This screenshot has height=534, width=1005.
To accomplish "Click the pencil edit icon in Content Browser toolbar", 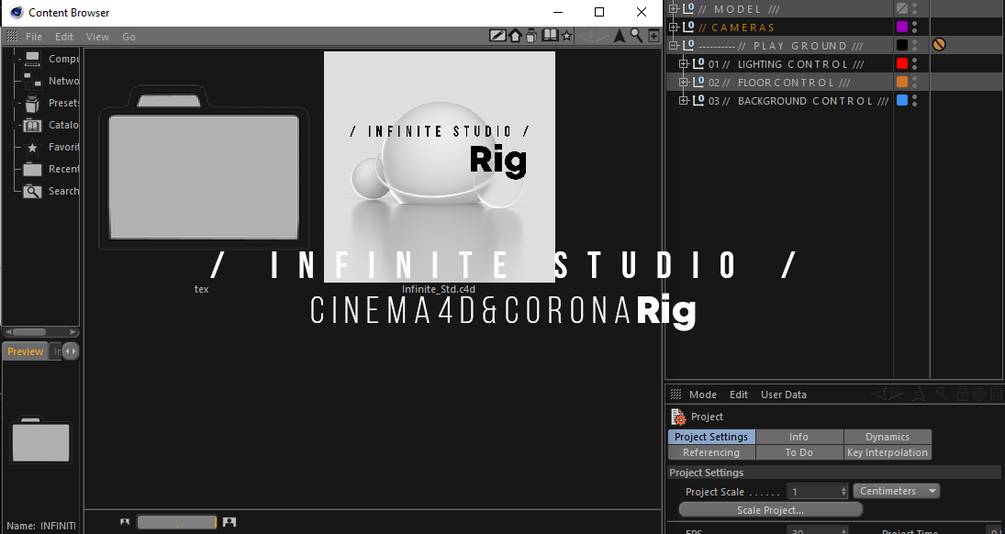I will coord(497,36).
